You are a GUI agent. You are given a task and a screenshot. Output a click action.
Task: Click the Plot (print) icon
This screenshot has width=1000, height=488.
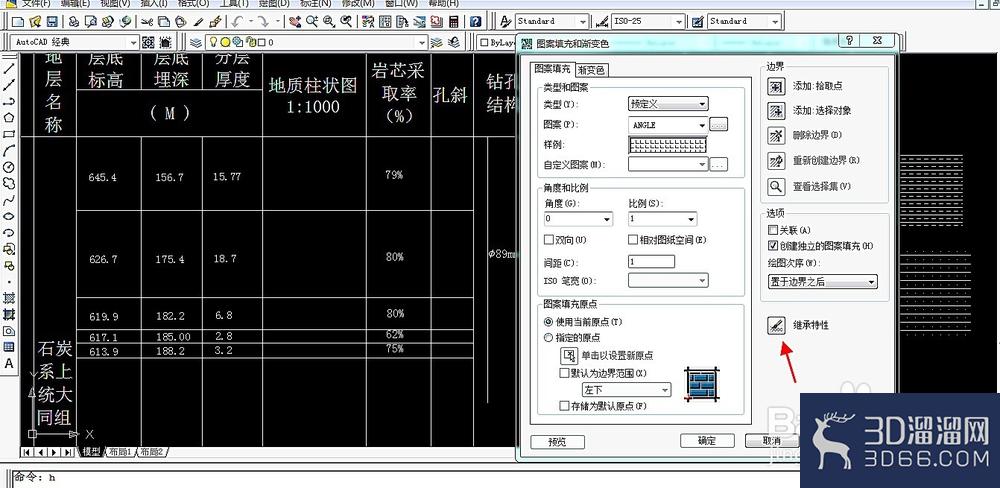[74, 22]
